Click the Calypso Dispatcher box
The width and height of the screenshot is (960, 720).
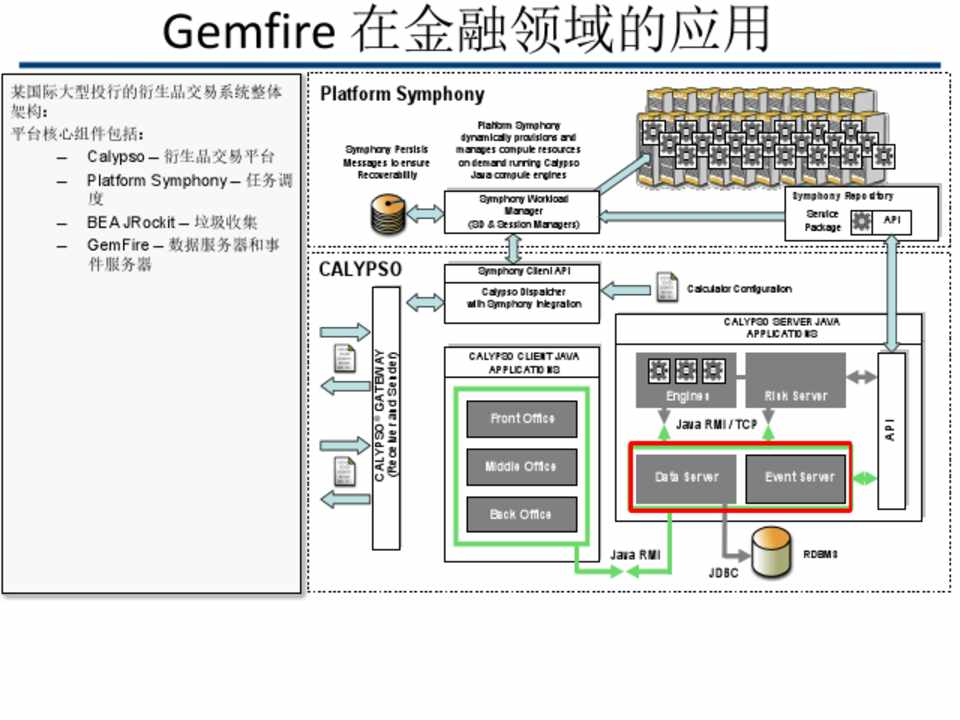[524, 298]
